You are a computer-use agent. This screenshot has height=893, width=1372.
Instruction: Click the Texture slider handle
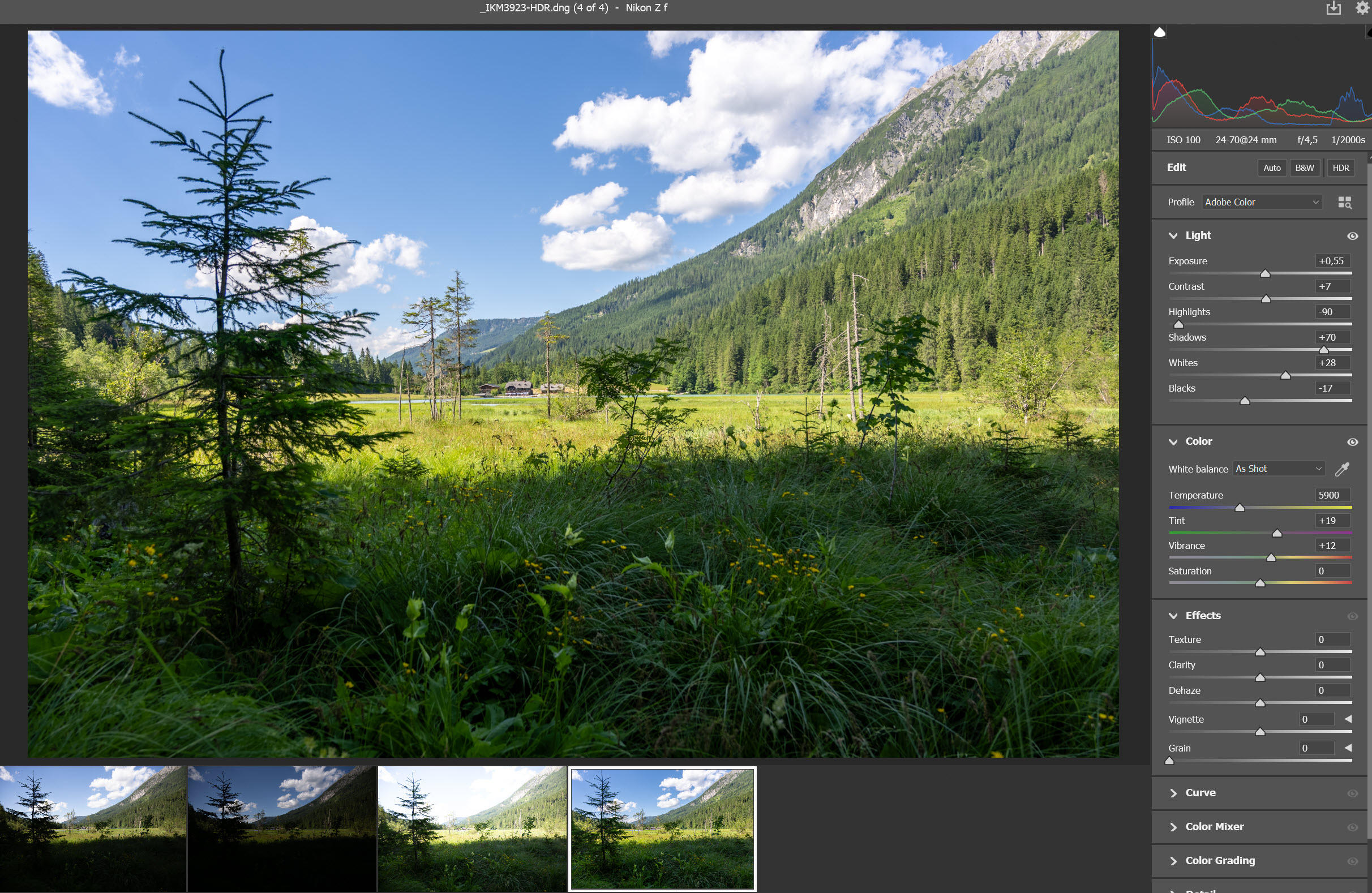1260,652
